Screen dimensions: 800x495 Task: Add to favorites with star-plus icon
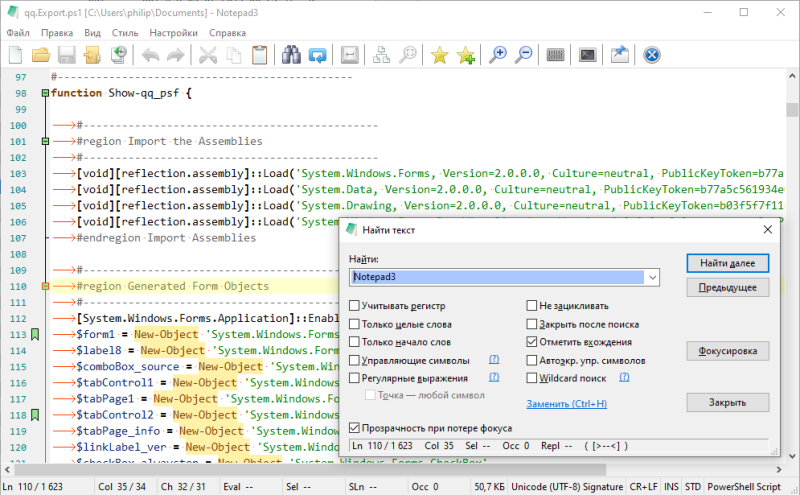(465, 56)
